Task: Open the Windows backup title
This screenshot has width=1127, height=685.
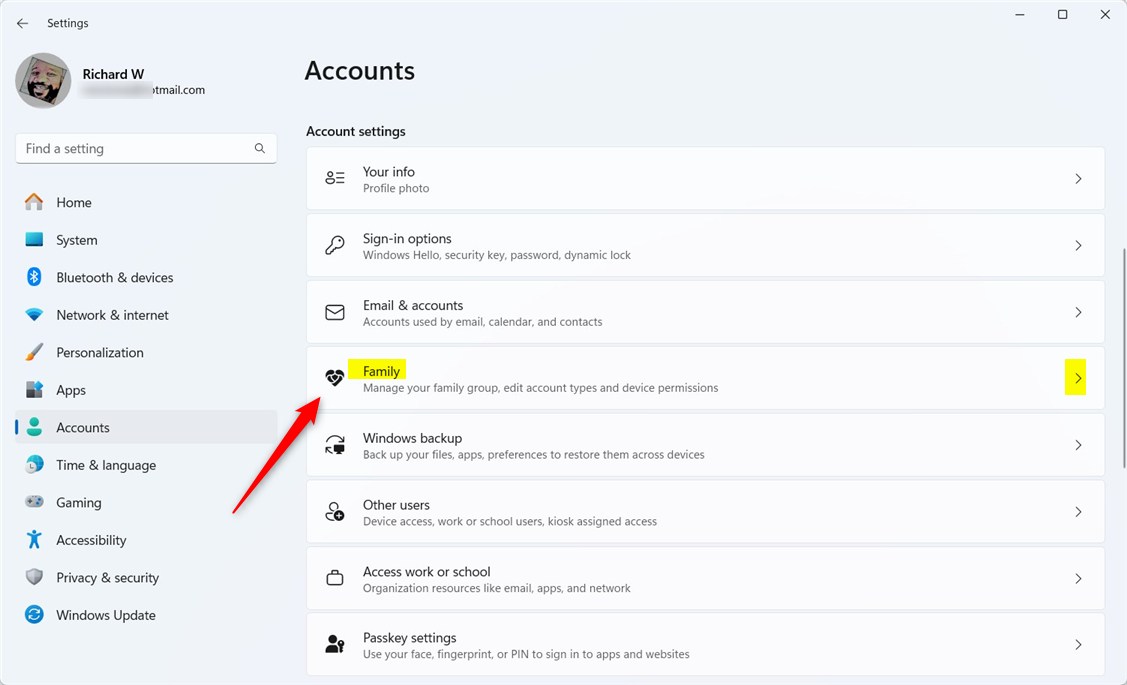Action: (413, 438)
